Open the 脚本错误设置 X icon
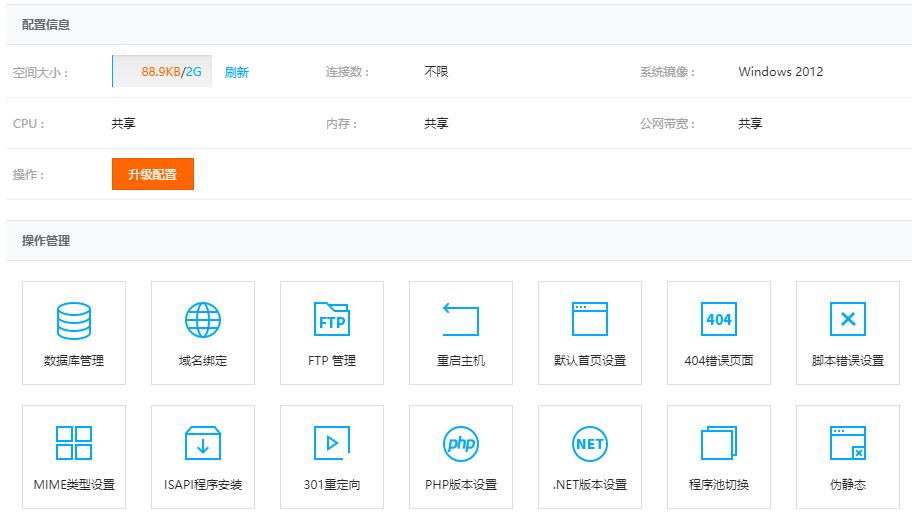The height and width of the screenshot is (517, 912). pyautogui.click(x=848, y=319)
